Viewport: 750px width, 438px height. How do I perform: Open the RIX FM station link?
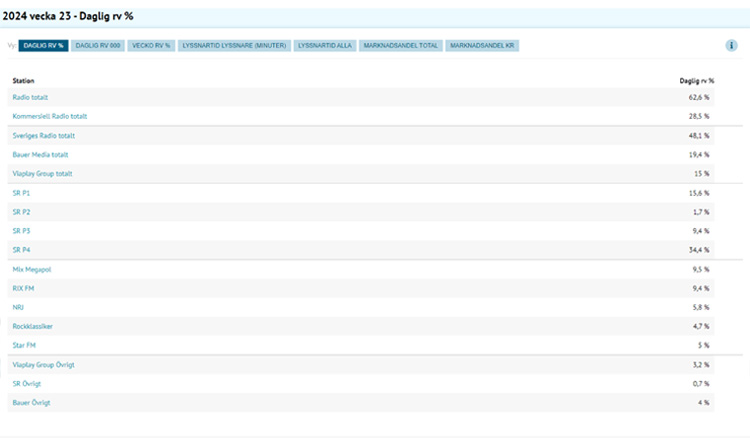(23, 288)
